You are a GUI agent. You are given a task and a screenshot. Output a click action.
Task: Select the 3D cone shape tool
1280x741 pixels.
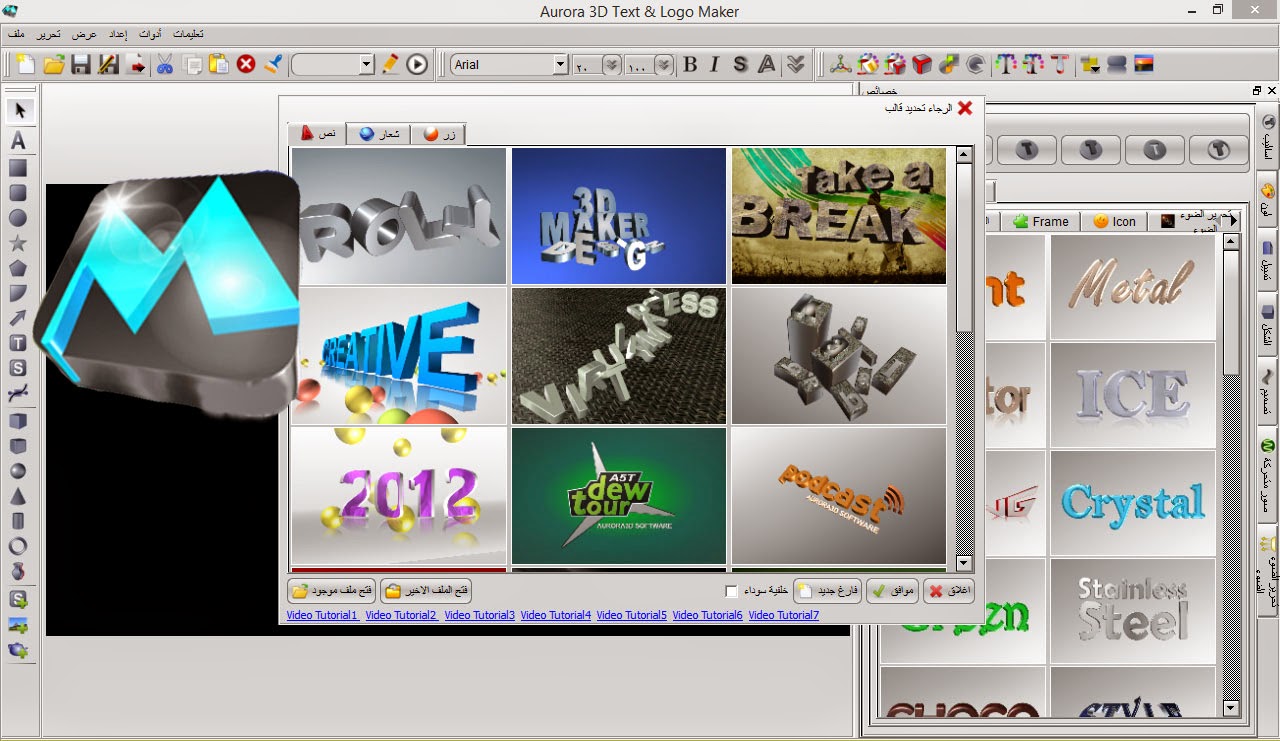18,496
